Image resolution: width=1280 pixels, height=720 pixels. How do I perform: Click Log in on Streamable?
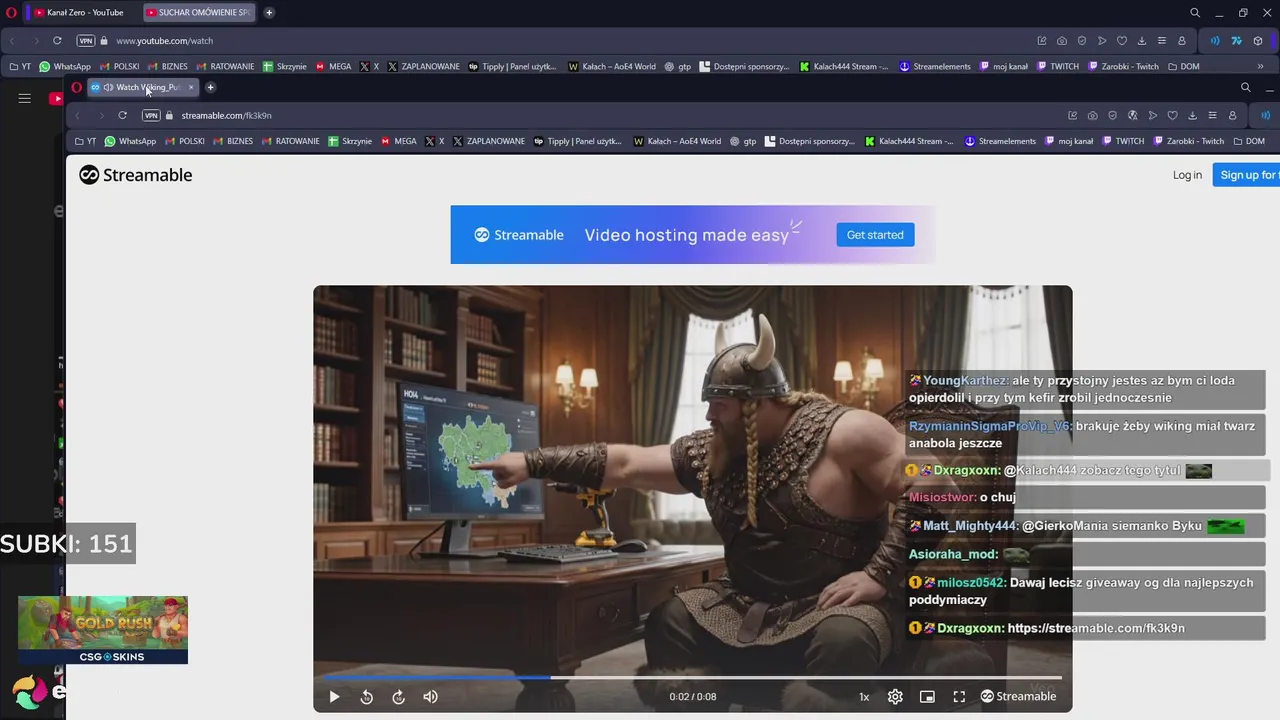1187,175
